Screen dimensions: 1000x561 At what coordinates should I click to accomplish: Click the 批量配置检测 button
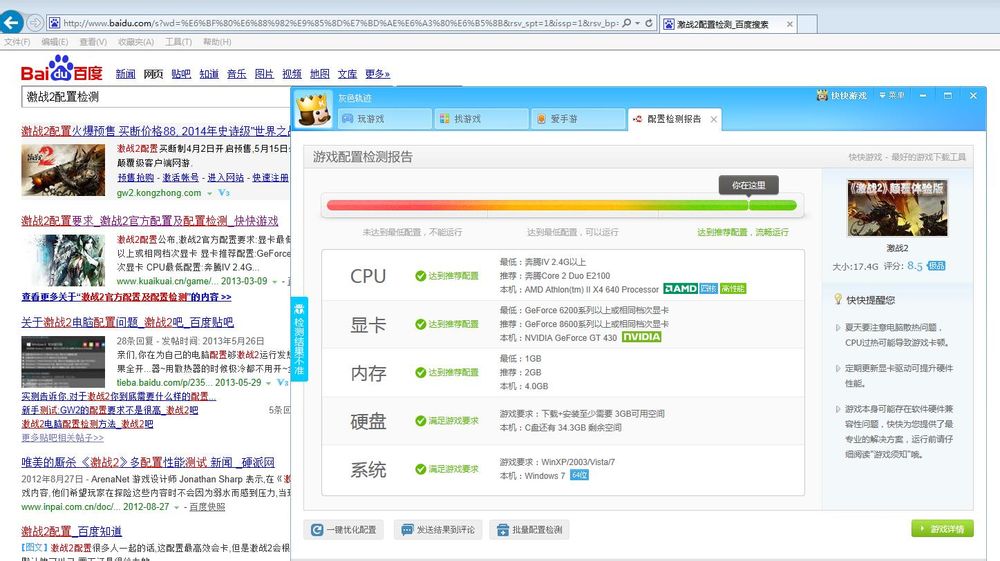click(530, 530)
